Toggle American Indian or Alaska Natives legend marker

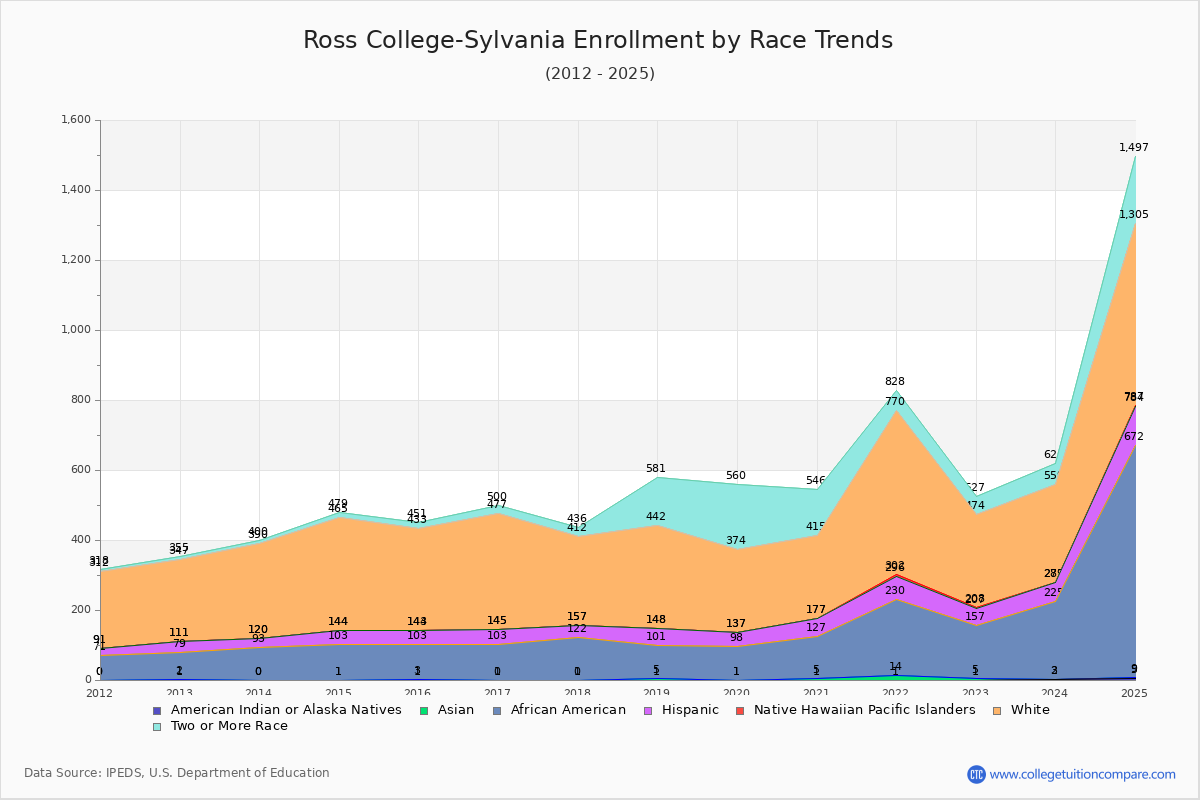coord(156,710)
